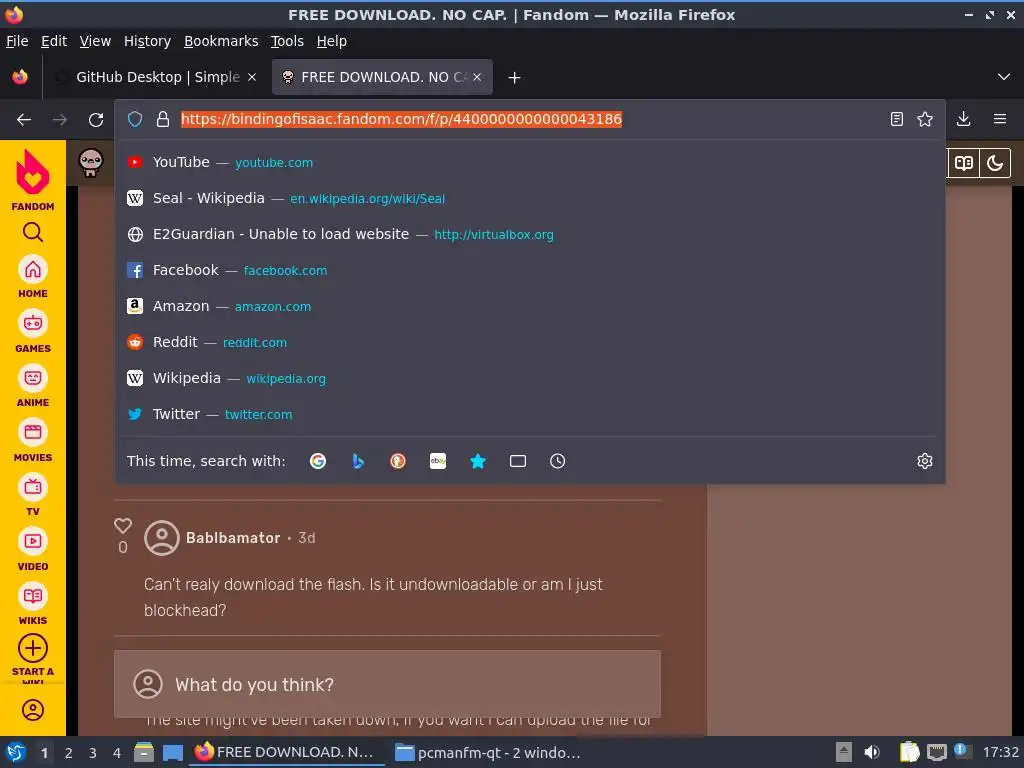
Task: Open the tracking protection shield icon
Action: click(x=135, y=120)
